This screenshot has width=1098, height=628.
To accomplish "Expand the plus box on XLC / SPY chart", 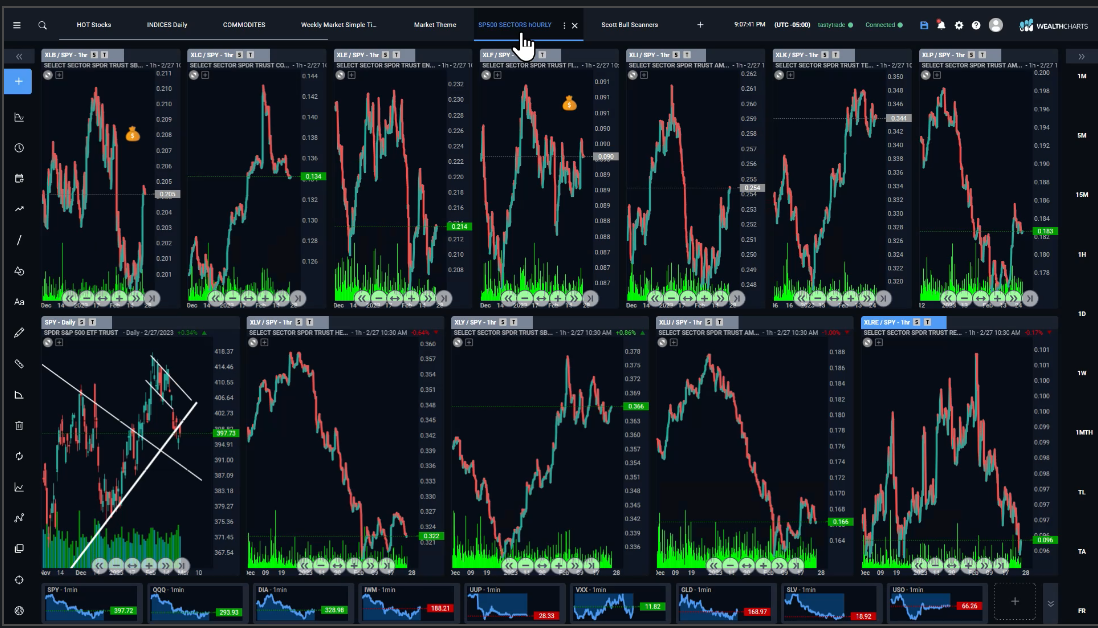I will (205, 75).
